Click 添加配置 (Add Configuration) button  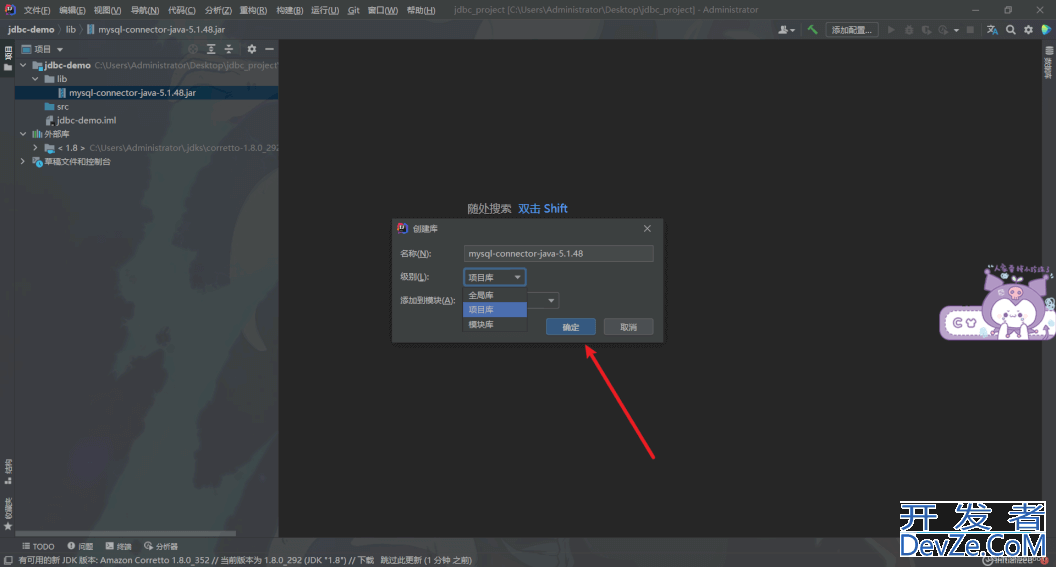click(851, 30)
